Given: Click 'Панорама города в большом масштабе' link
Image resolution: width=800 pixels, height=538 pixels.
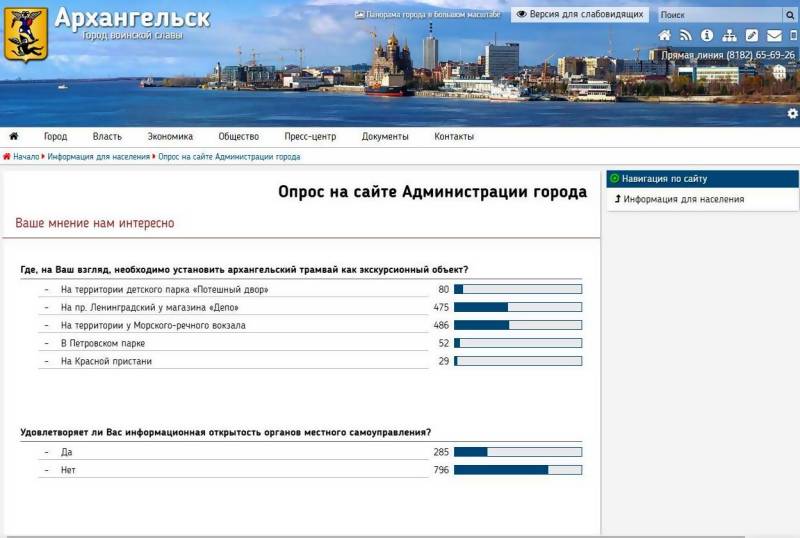Looking at the screenshot, I should point(428,15).
